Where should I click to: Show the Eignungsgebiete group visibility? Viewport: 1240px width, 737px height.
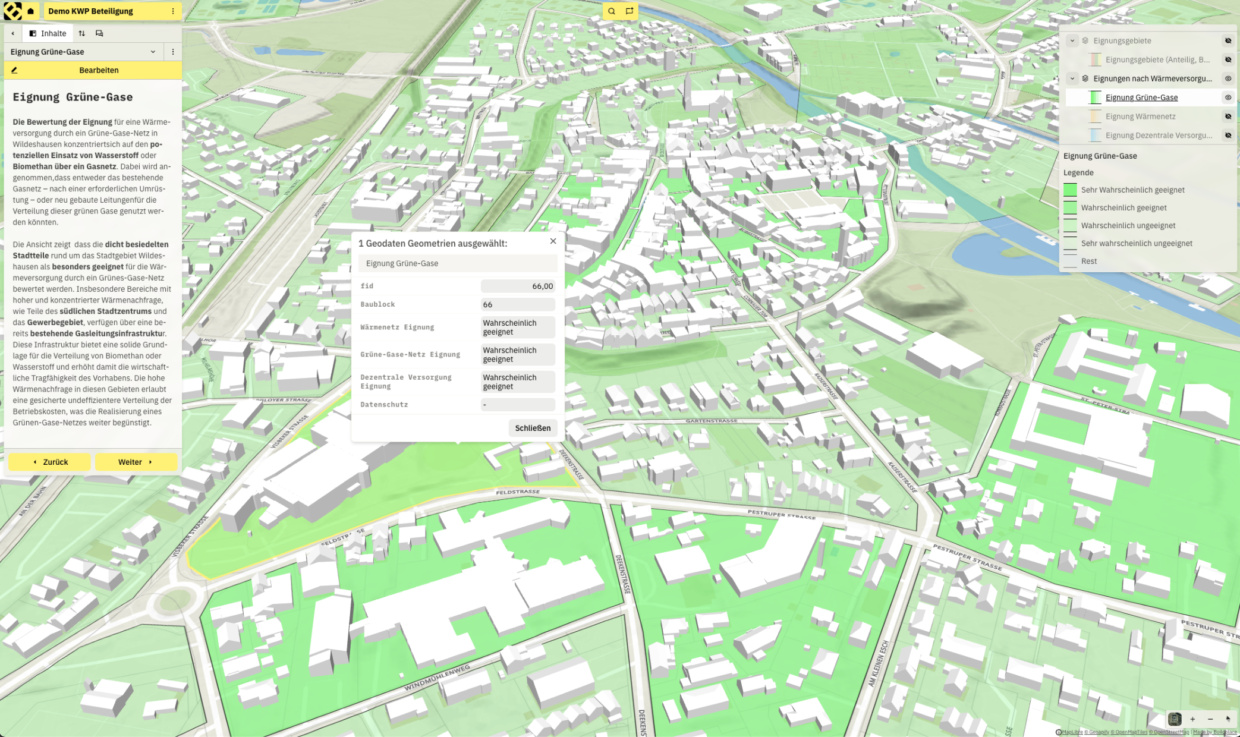point(1228,41)
